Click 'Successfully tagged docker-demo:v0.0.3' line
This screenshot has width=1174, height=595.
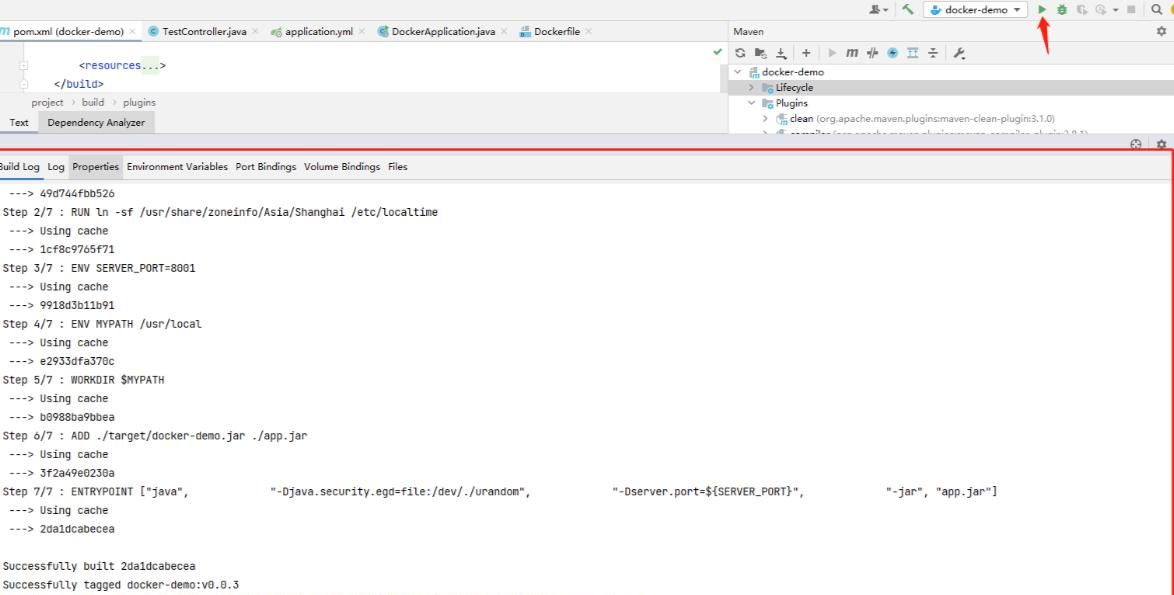pyautogui.click(x=121, y=585)
